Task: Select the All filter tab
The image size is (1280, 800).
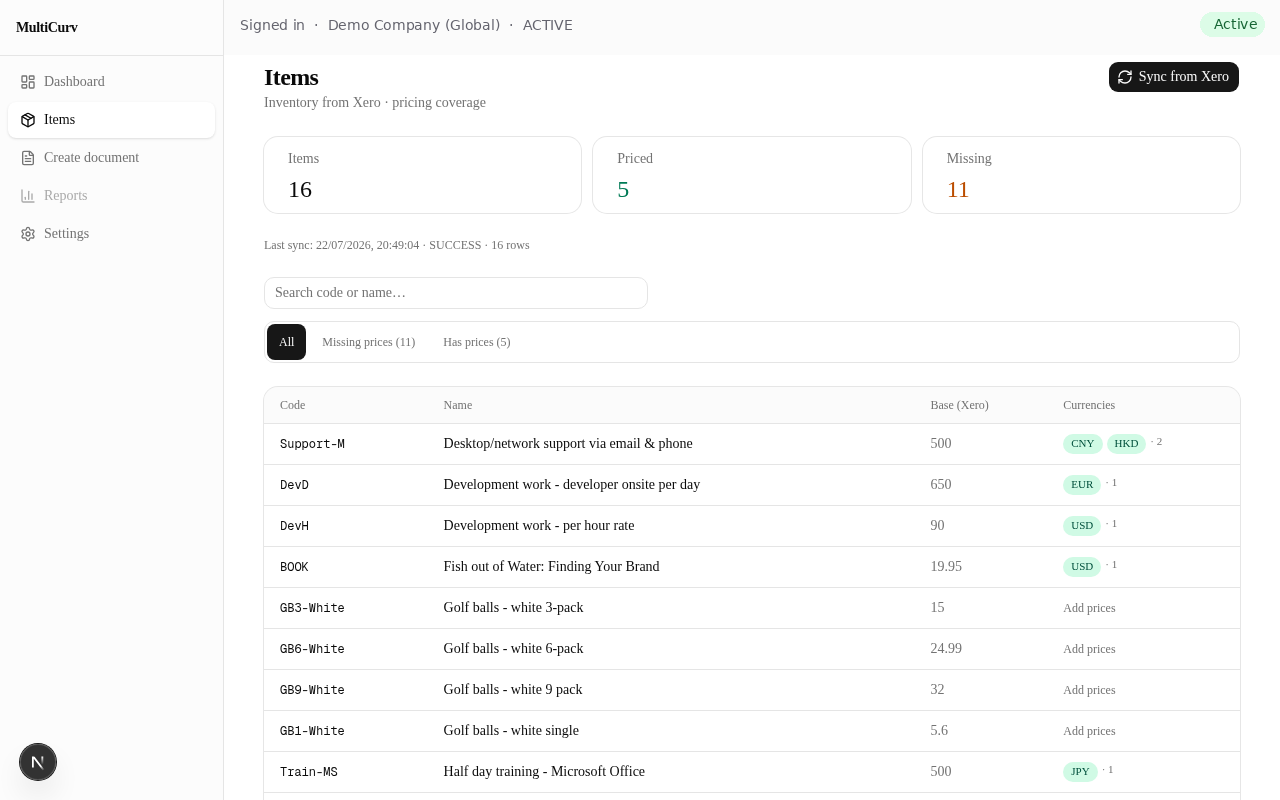Action: click(x=286, y=342)
